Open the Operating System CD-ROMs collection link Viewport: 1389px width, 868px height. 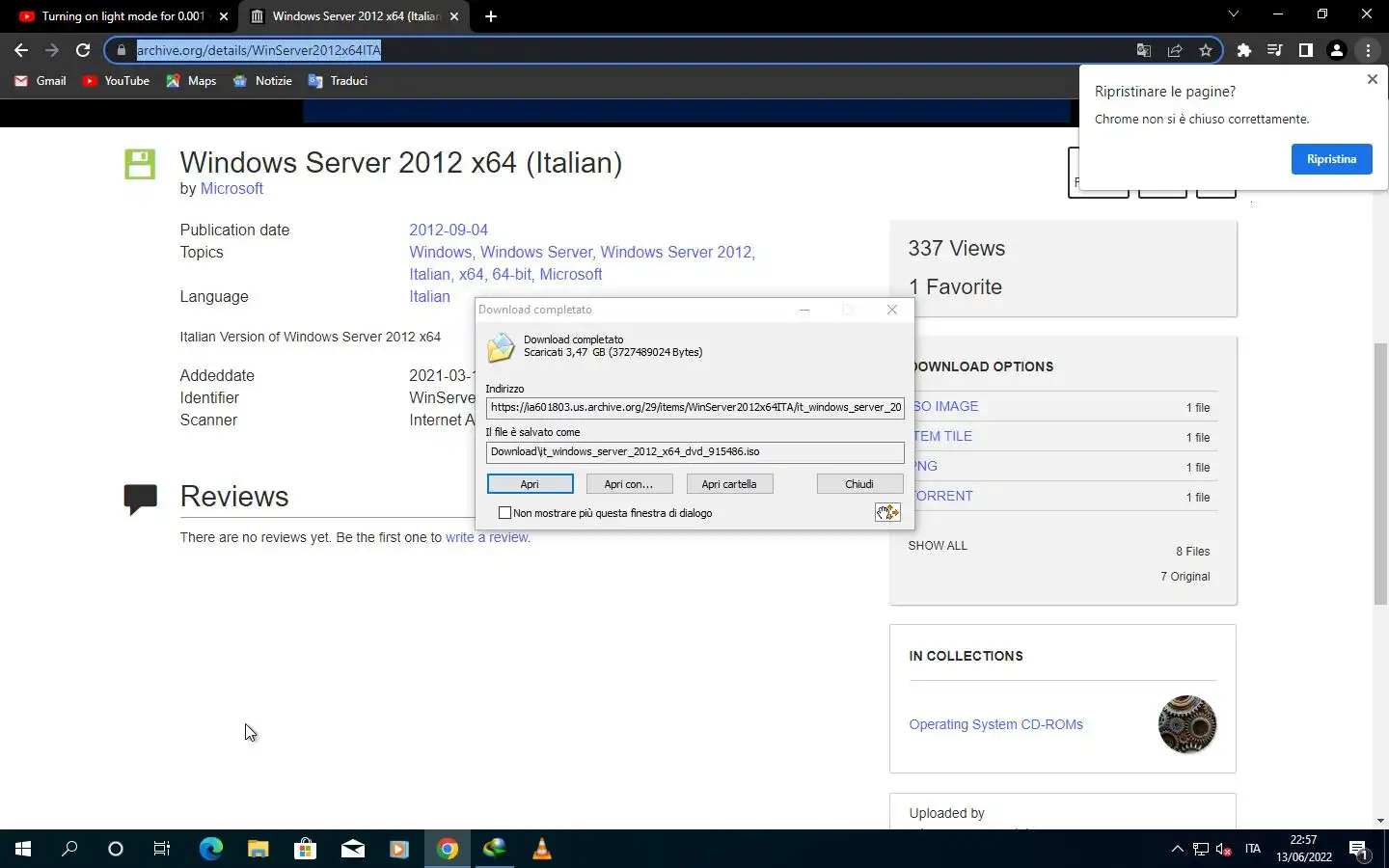coord(995,724)
